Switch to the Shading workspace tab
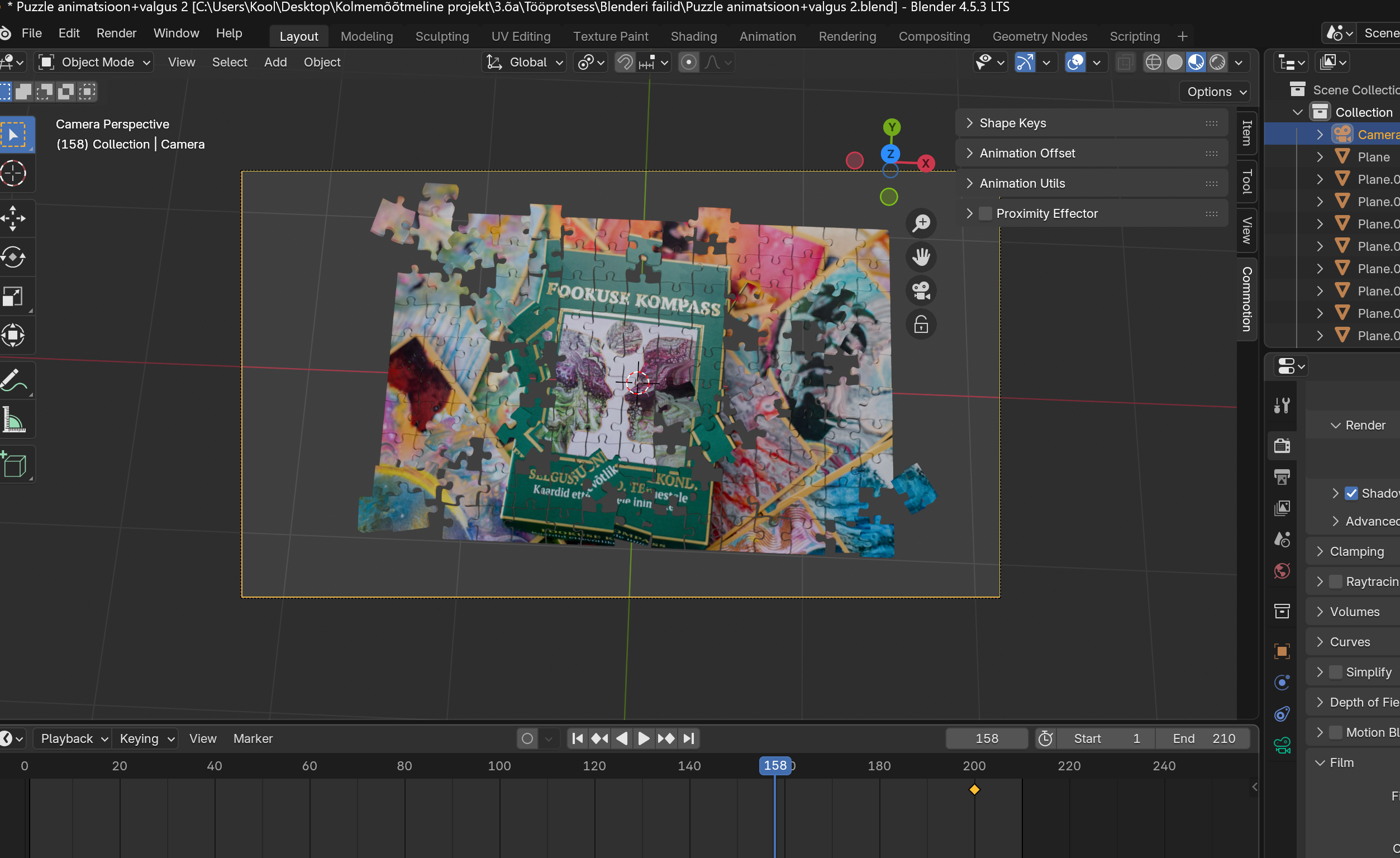The width and height of the screenshot is (1400, 858). pos(693,36)
